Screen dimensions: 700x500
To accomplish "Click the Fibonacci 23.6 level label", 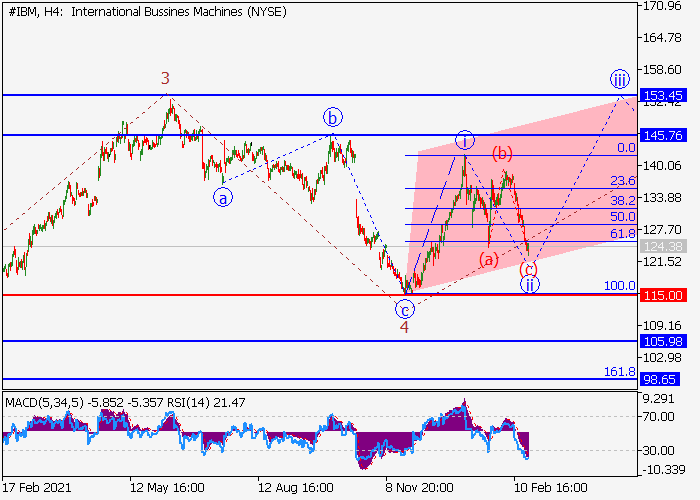I will [x=623, y=180].
